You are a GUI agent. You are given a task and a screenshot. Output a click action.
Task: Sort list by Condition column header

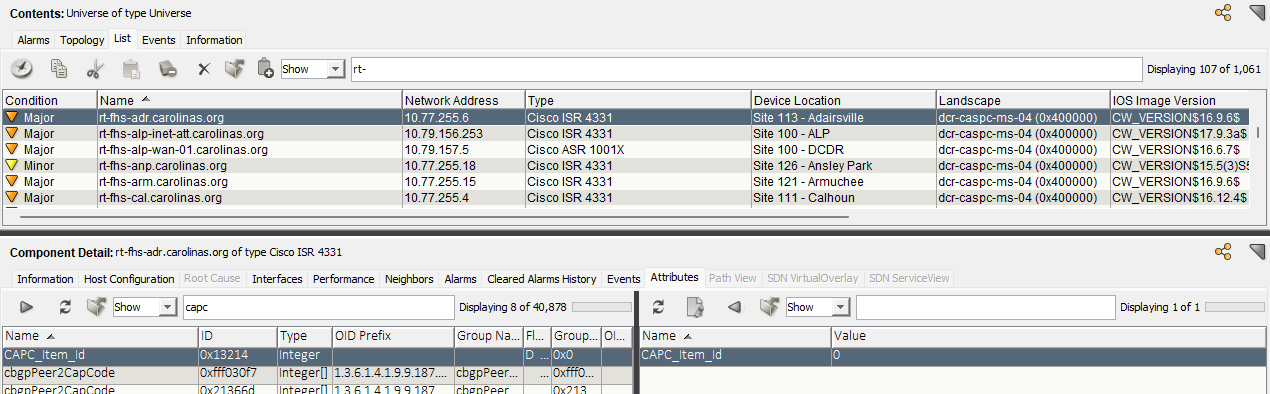click(49, 100)
